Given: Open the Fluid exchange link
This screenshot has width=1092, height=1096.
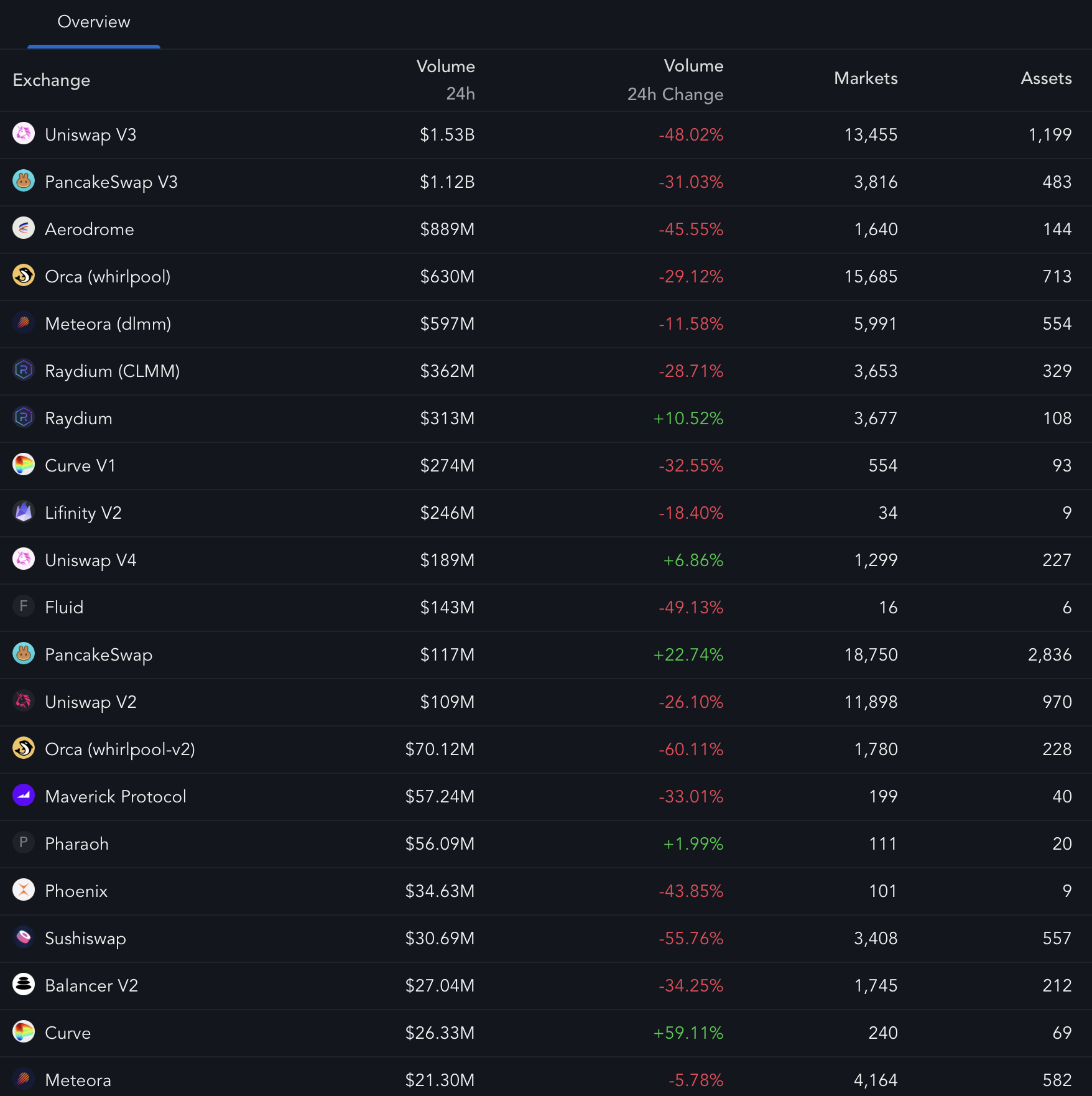Looking at the screenshot, I should point(64,608).
